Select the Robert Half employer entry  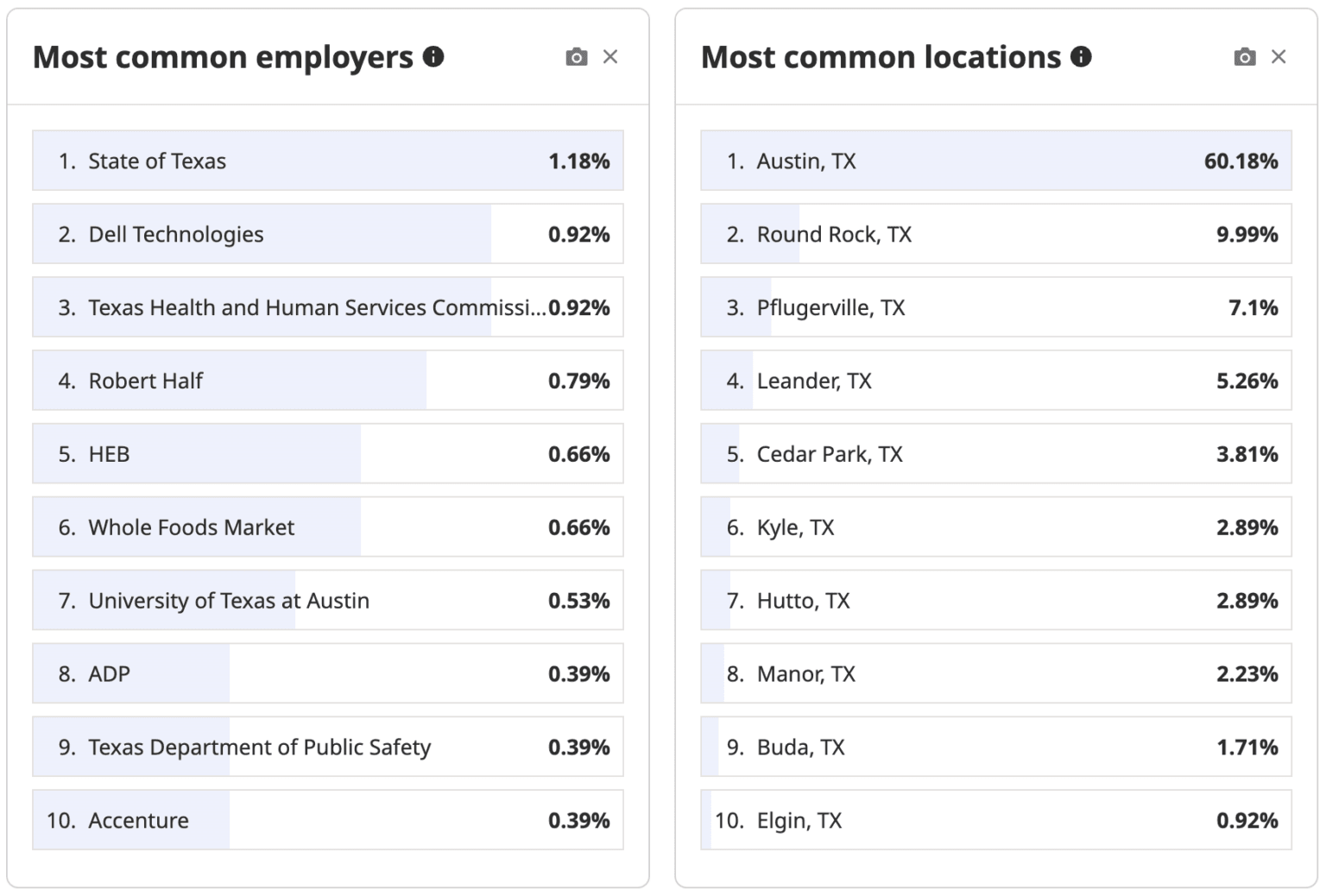(328, 381)
